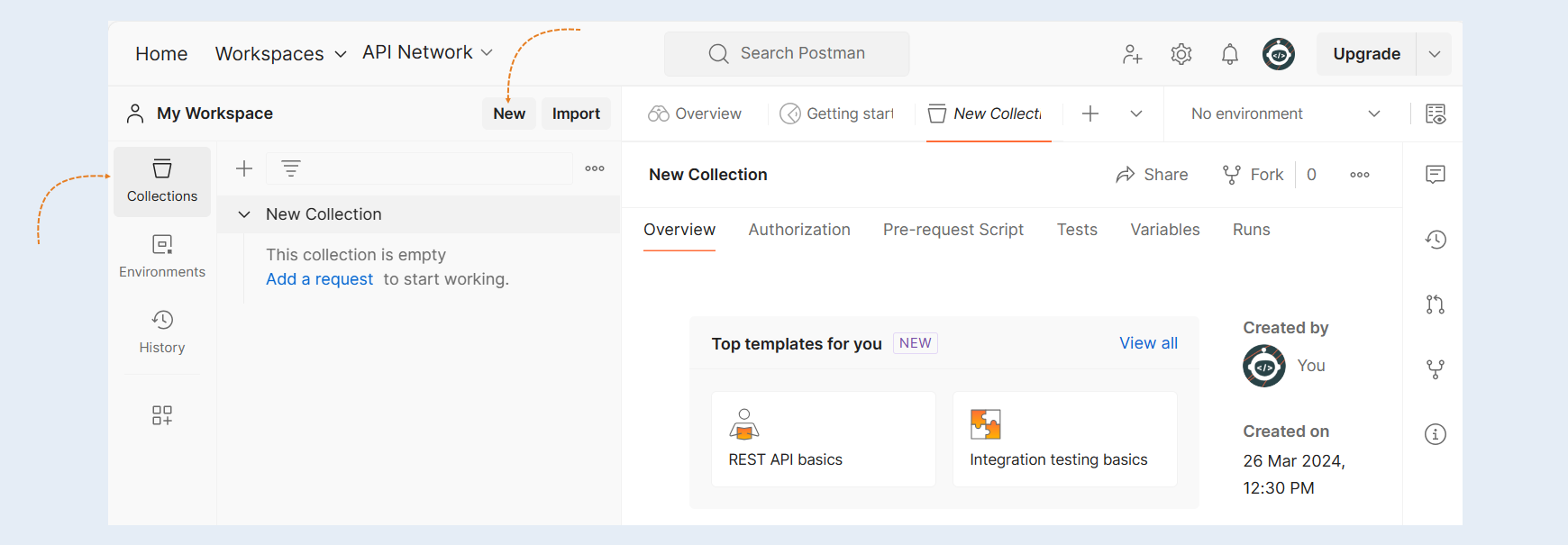This screenshot has width=1568, height=545.
Task: Click the invite people icon
Action: (x=1133, y=54)
